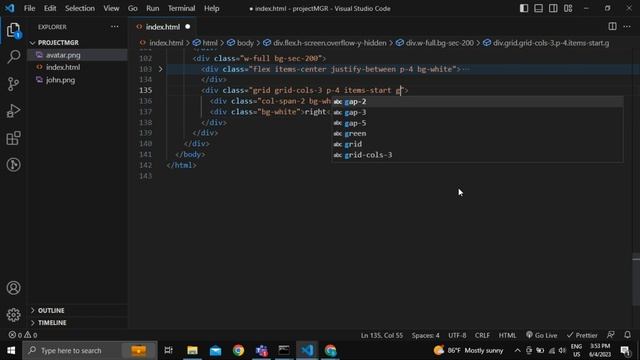640x360 pixels.
Task: Open File Explorer from taskbar
Action: 192,350
